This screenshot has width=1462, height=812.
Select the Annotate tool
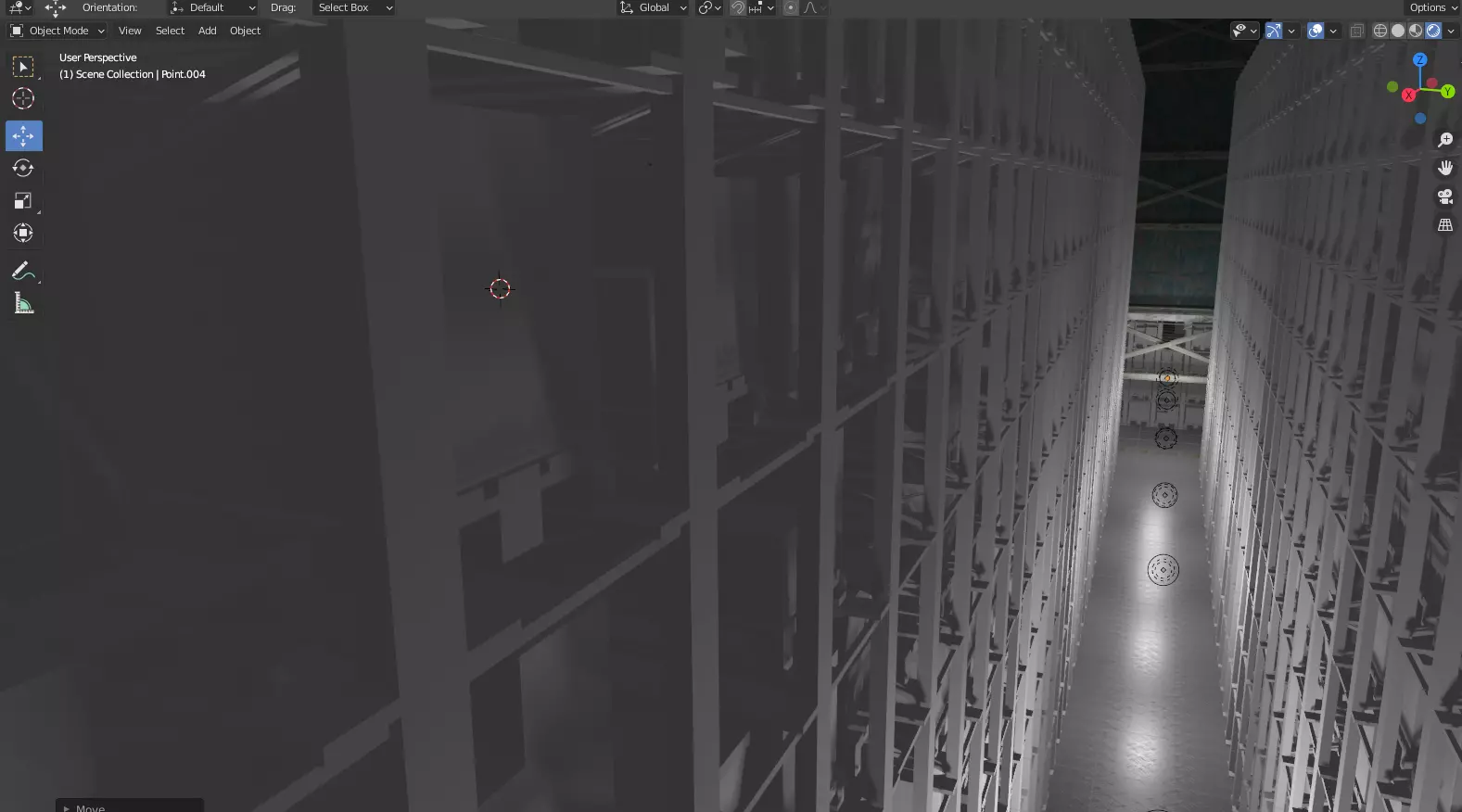tap(23, 271)
